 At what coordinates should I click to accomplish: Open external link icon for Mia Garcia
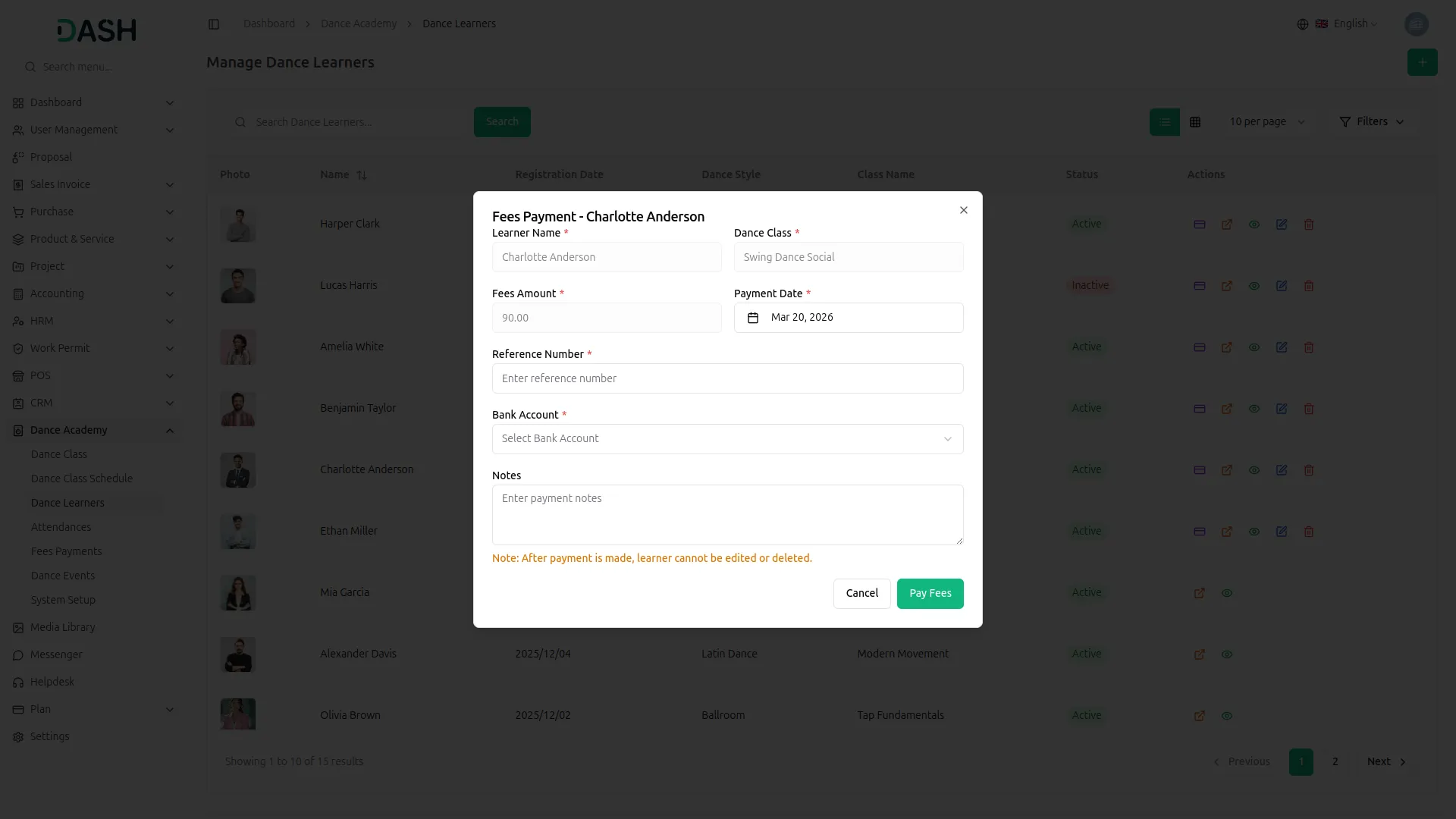1199,593
